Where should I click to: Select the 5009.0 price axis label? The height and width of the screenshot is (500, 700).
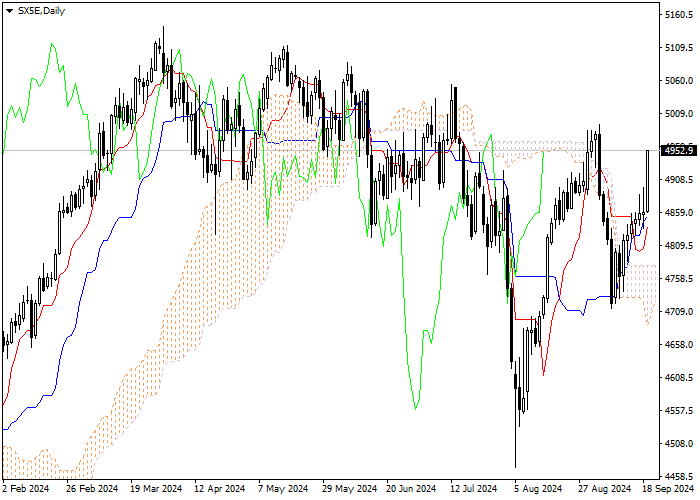tap(679, 114)
